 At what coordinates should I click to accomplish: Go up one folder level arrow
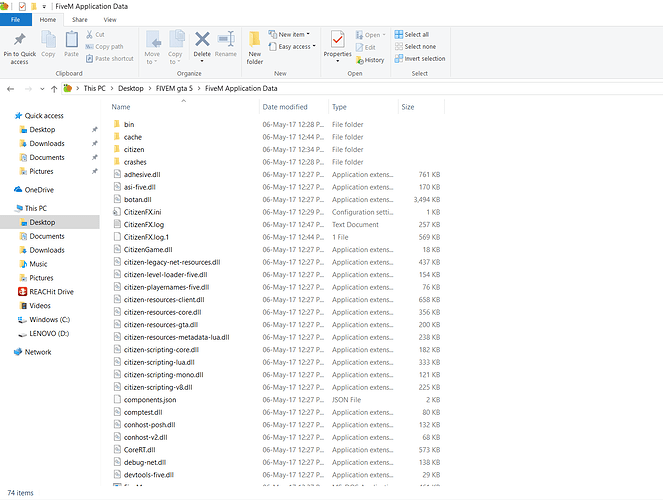(x=54, y=89)
